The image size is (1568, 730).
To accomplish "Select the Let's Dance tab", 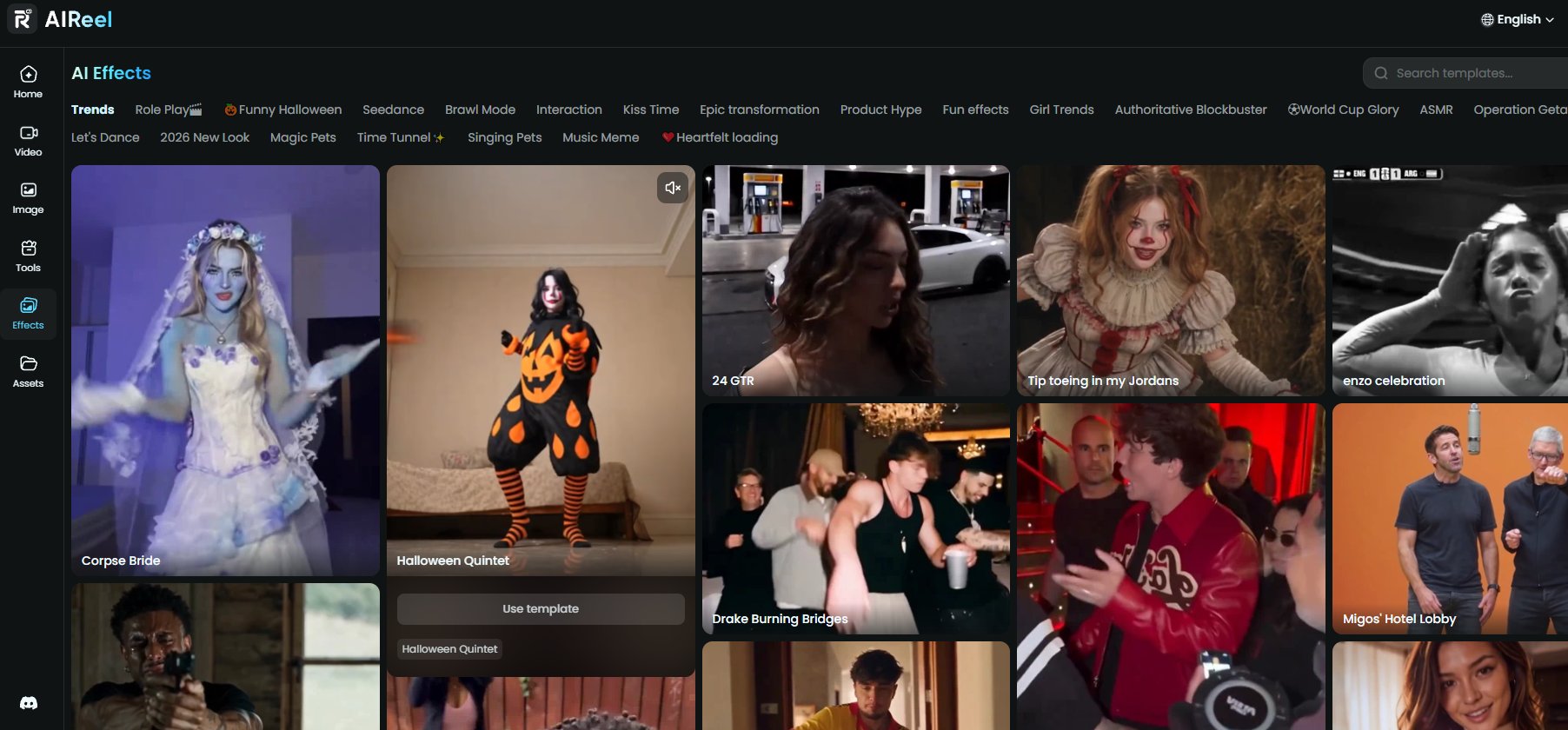I will [x=105, y=137].
